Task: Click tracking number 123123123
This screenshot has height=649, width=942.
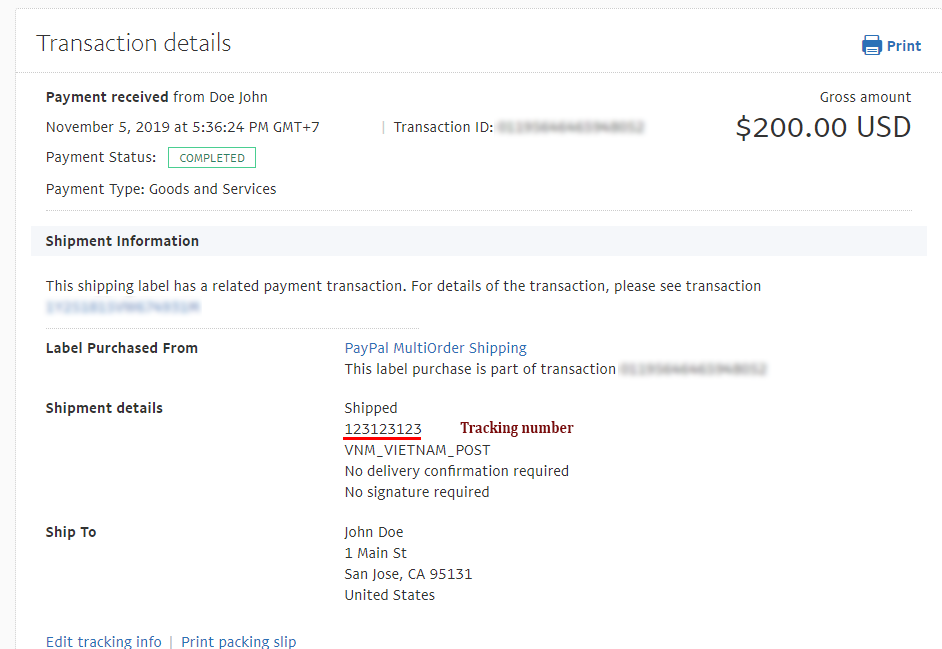Action: pos(383,429)
